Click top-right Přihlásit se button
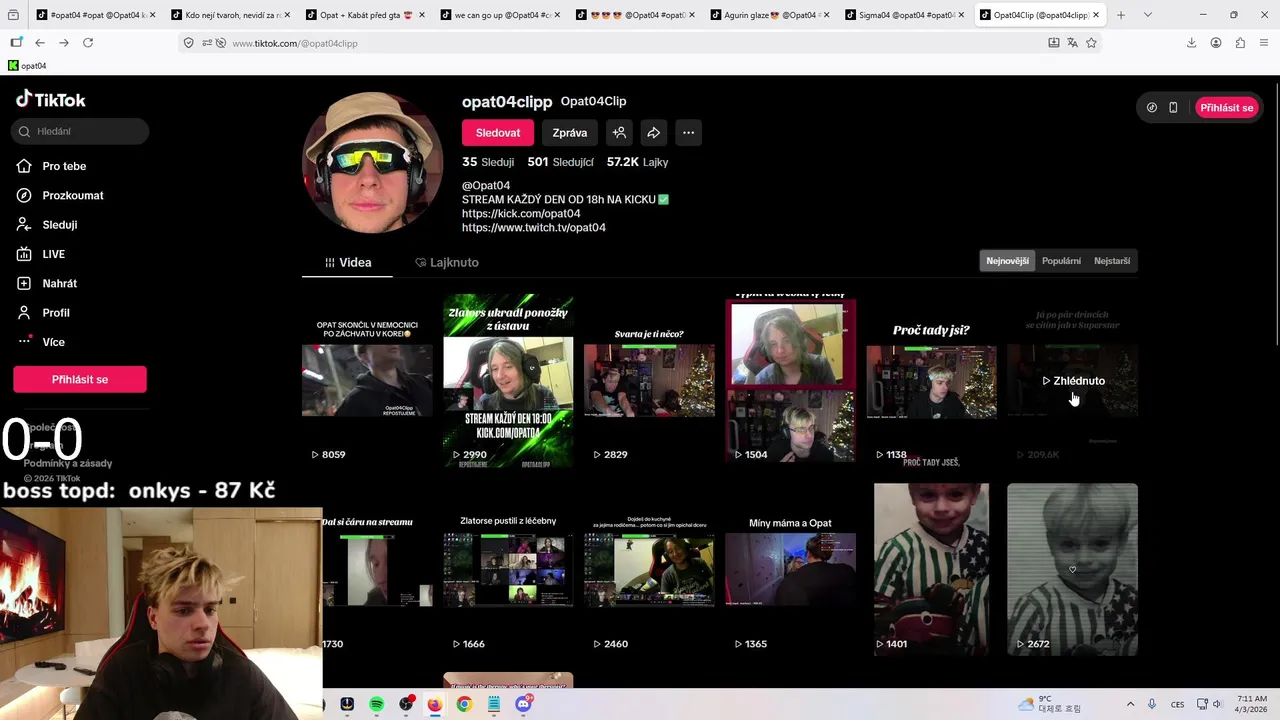 [1226, 107]
